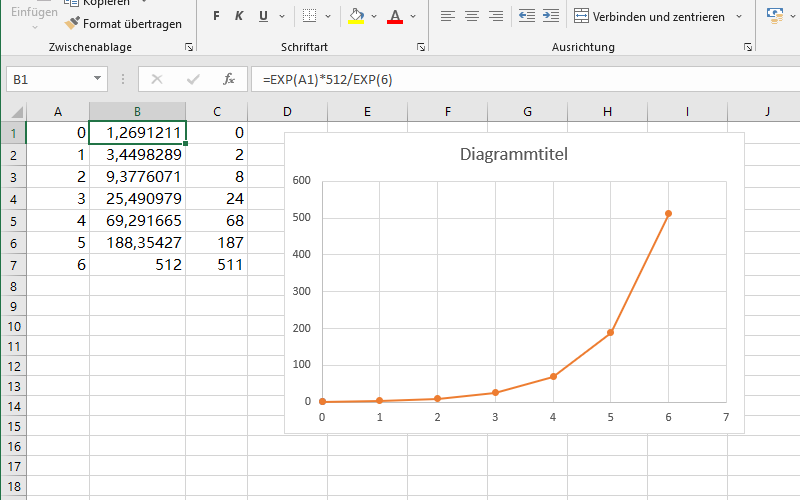This screenshot has height=500, width=800.
Task: Toggle bold formatting with the F button
Action: pos(216,16)
